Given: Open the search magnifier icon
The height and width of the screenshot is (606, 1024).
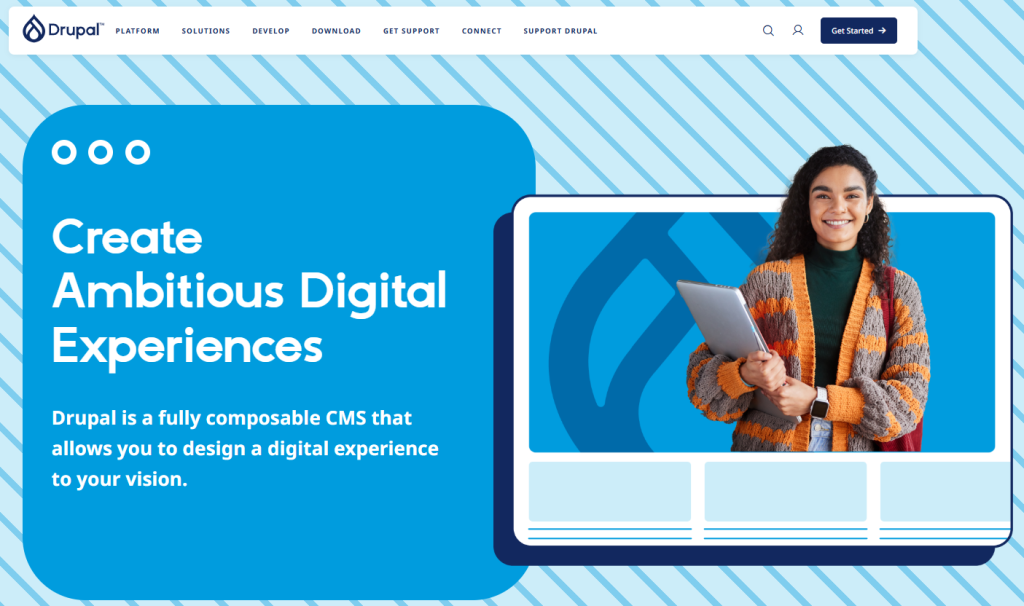Looking at the screenshot, I should [x=768, y=31].
